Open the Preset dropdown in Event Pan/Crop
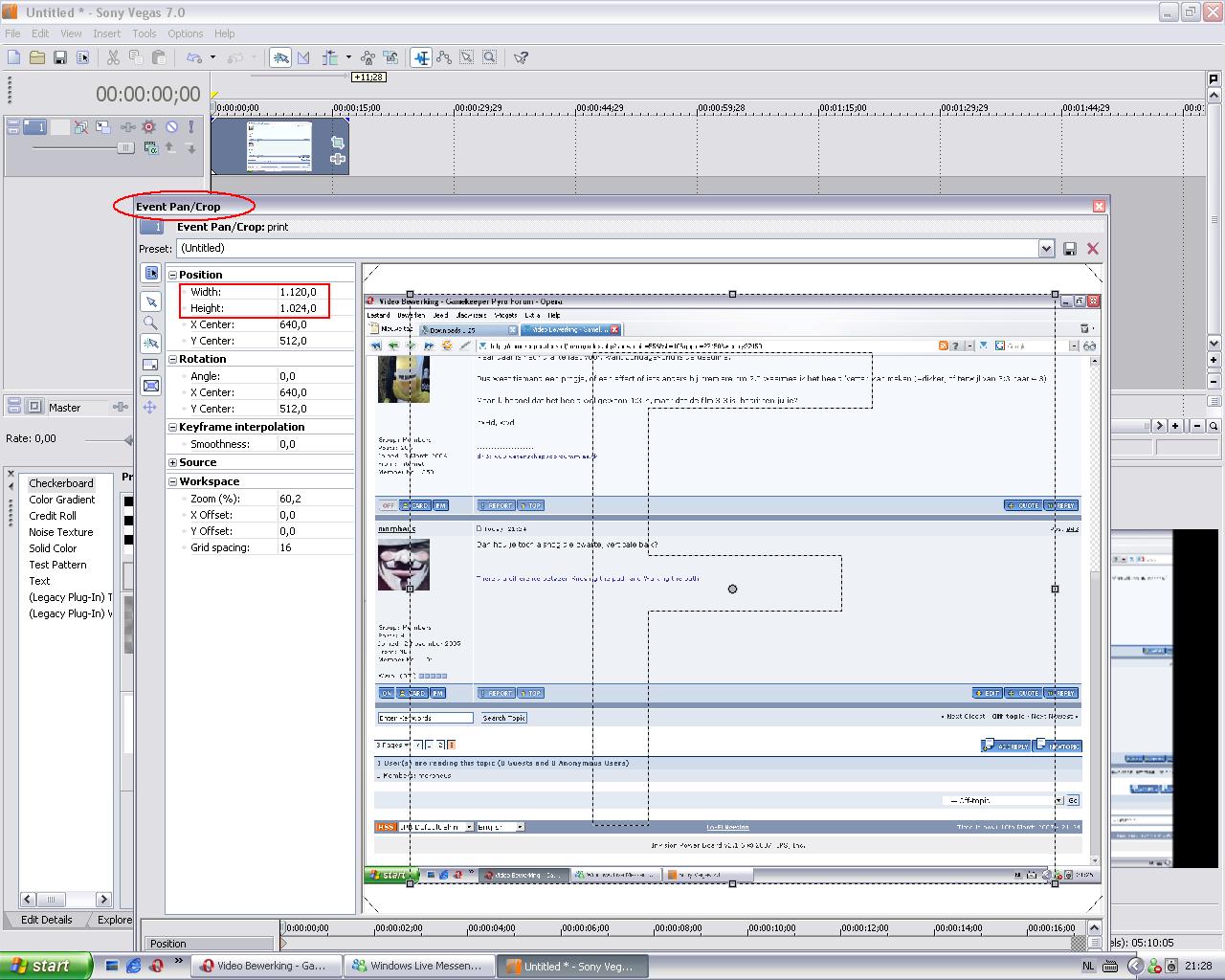 (1046, 249)
